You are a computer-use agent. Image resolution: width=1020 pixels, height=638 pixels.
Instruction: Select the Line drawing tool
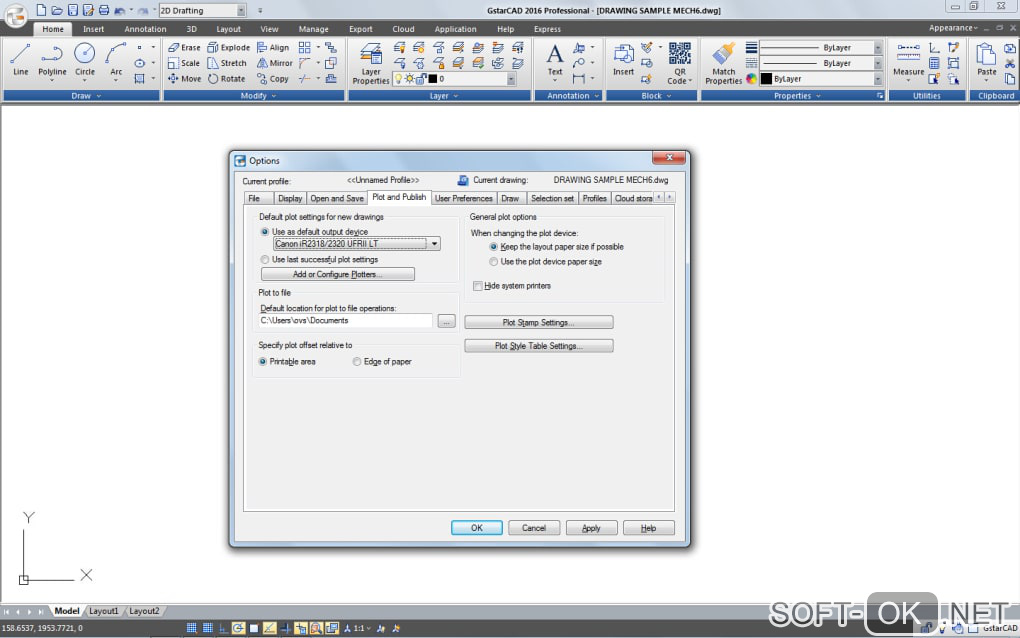20,59
